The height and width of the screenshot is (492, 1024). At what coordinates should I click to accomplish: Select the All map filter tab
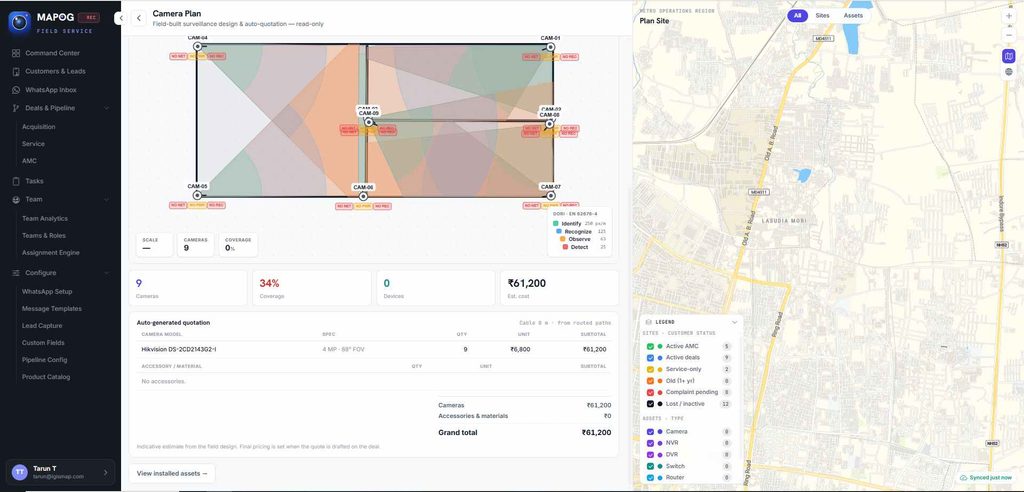click(797, 16)
